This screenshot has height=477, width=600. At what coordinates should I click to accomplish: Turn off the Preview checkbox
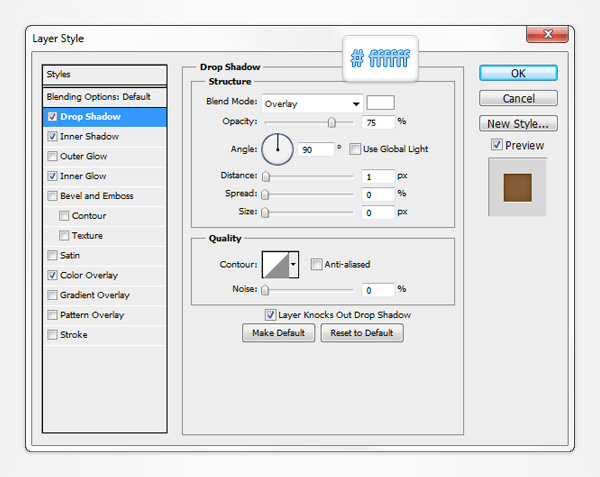click(497, 145)
